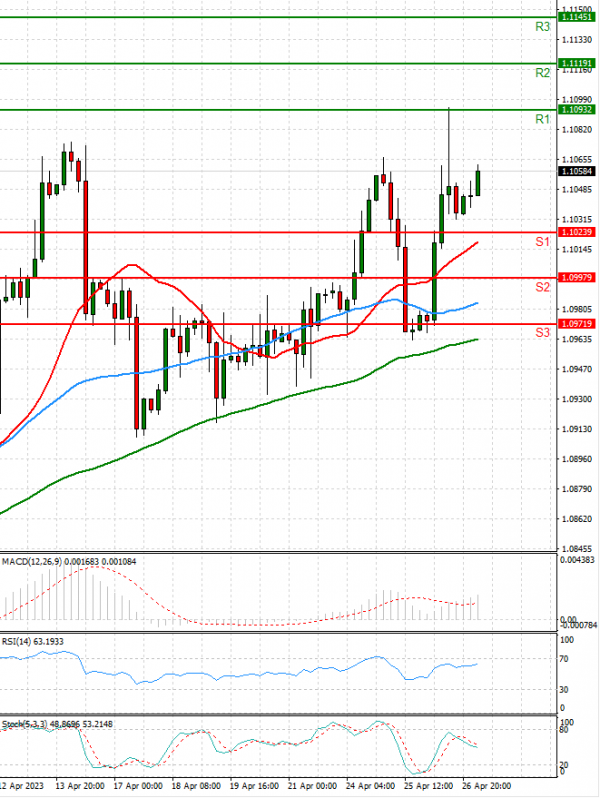Image resolution: width=600 pixels, height=798 pixels.
Task: Select the green R1 label
Action: point(542,120)
